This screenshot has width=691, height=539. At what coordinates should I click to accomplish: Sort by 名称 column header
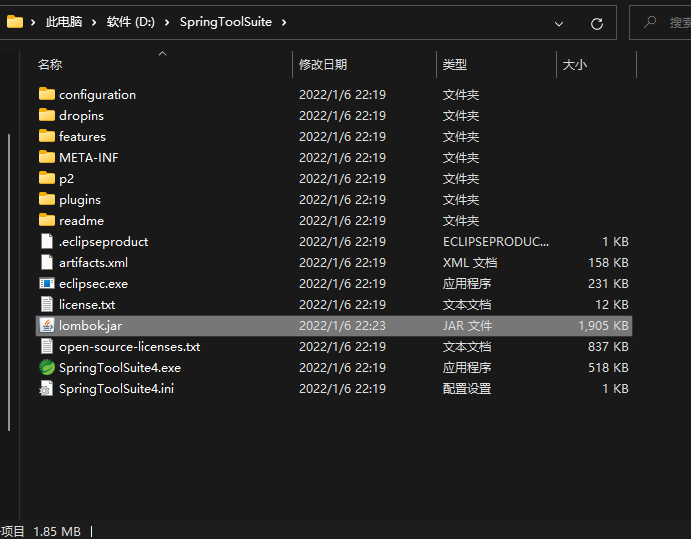[x=50, y=64]
